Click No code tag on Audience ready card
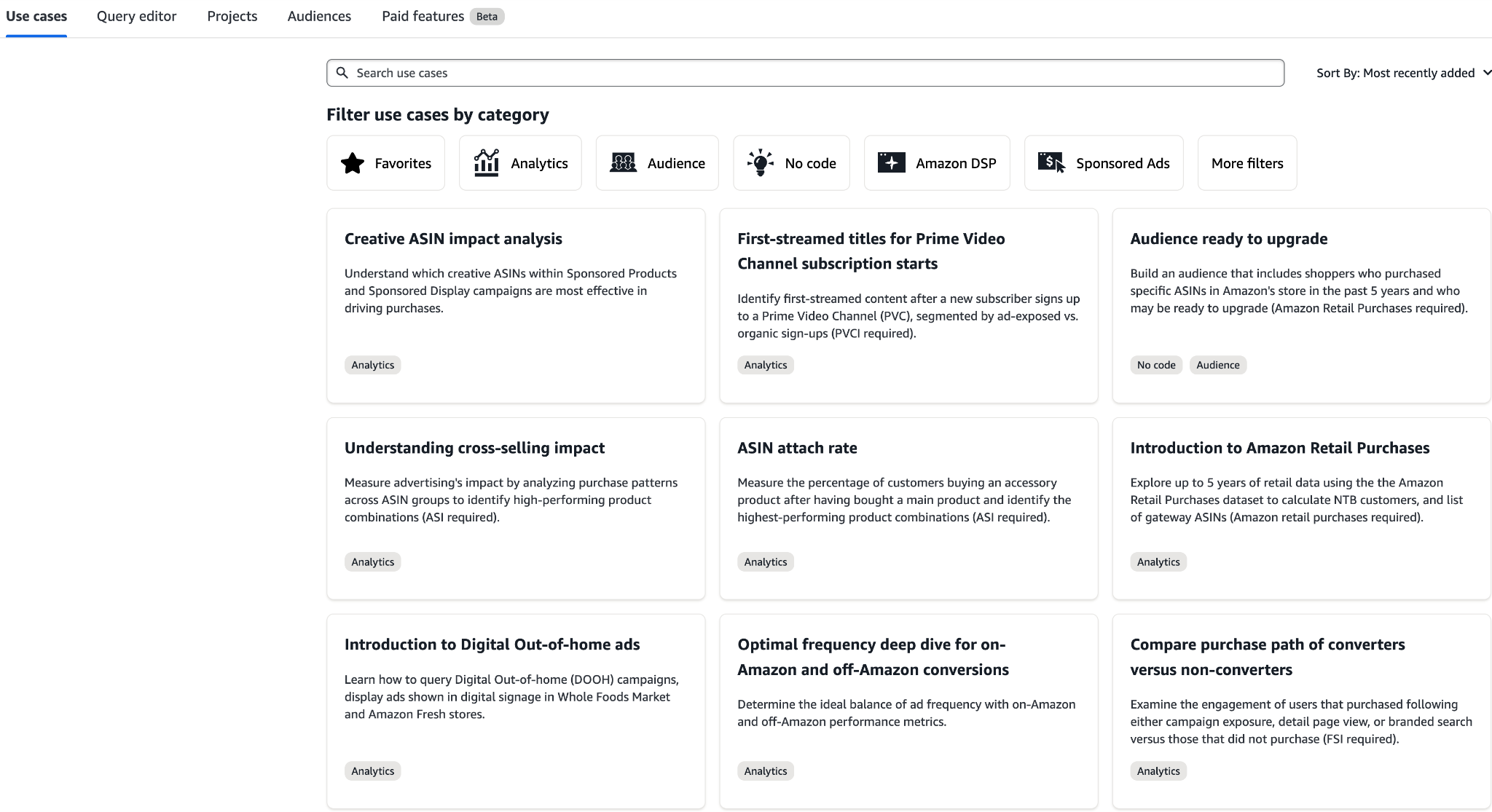The height and width of the screenshot is (812, 1492). tap(1155, 365)
